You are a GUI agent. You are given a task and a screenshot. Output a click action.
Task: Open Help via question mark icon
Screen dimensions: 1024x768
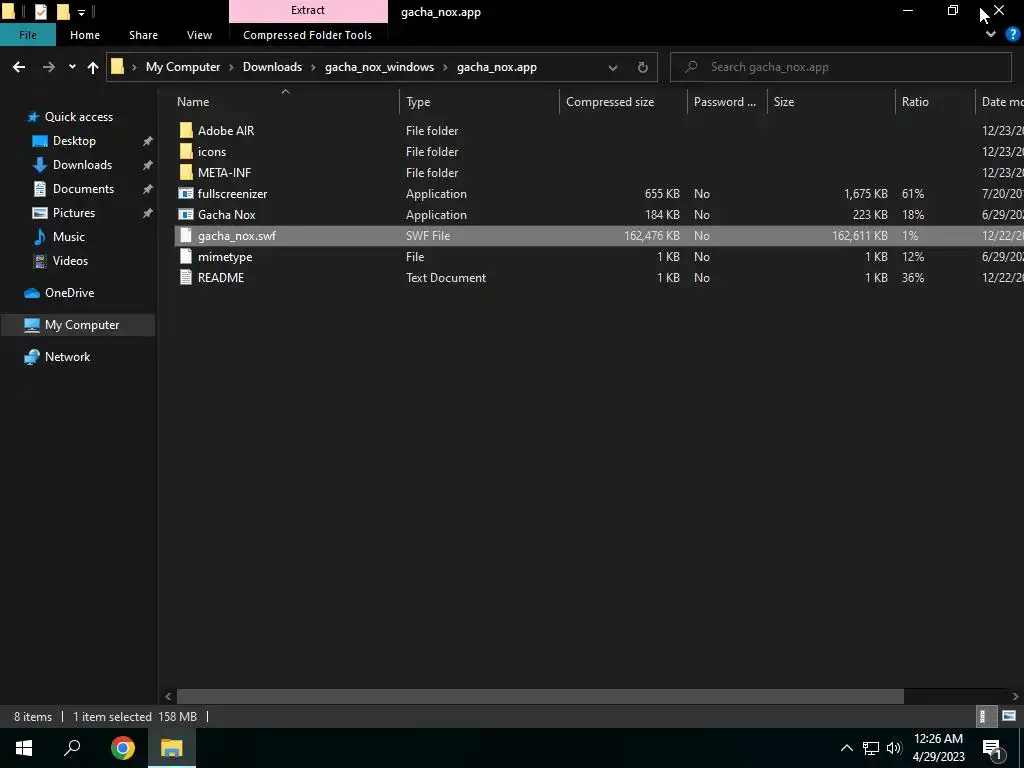(x=1013, y=35)
